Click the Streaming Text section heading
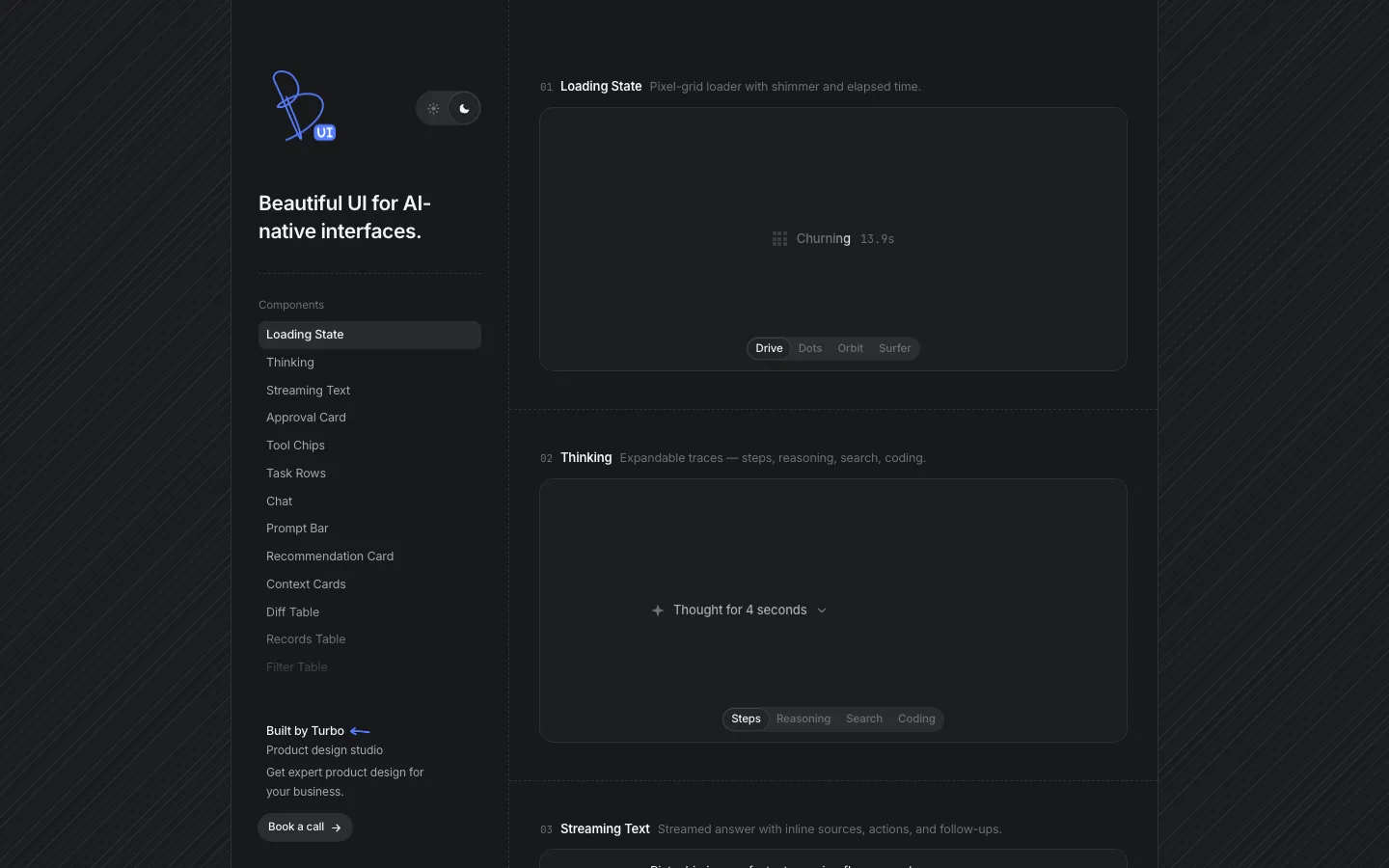The image size is (1389, 868). (x=605, y=829)
